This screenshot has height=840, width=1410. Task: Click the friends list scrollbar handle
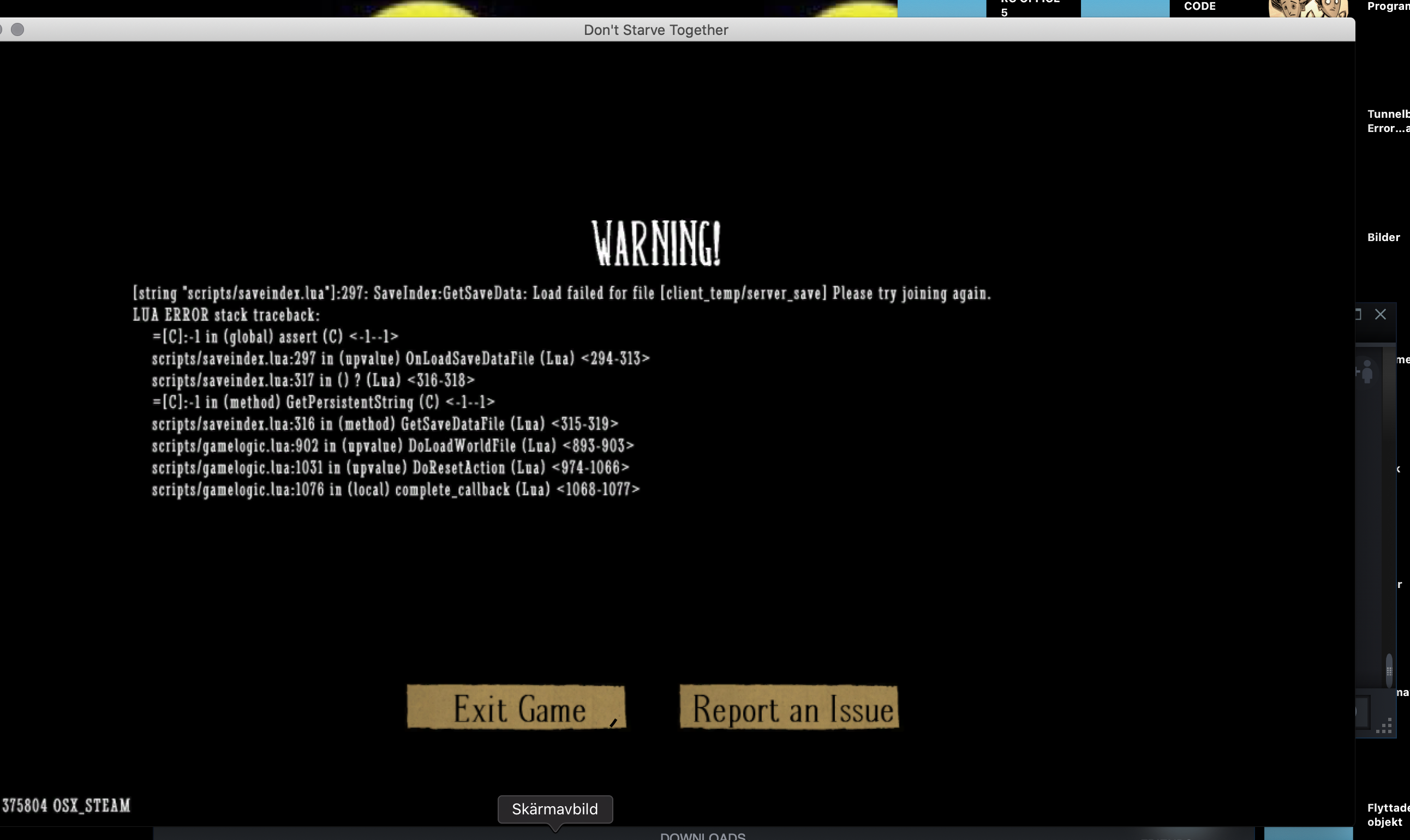[x=1389, y=671]
